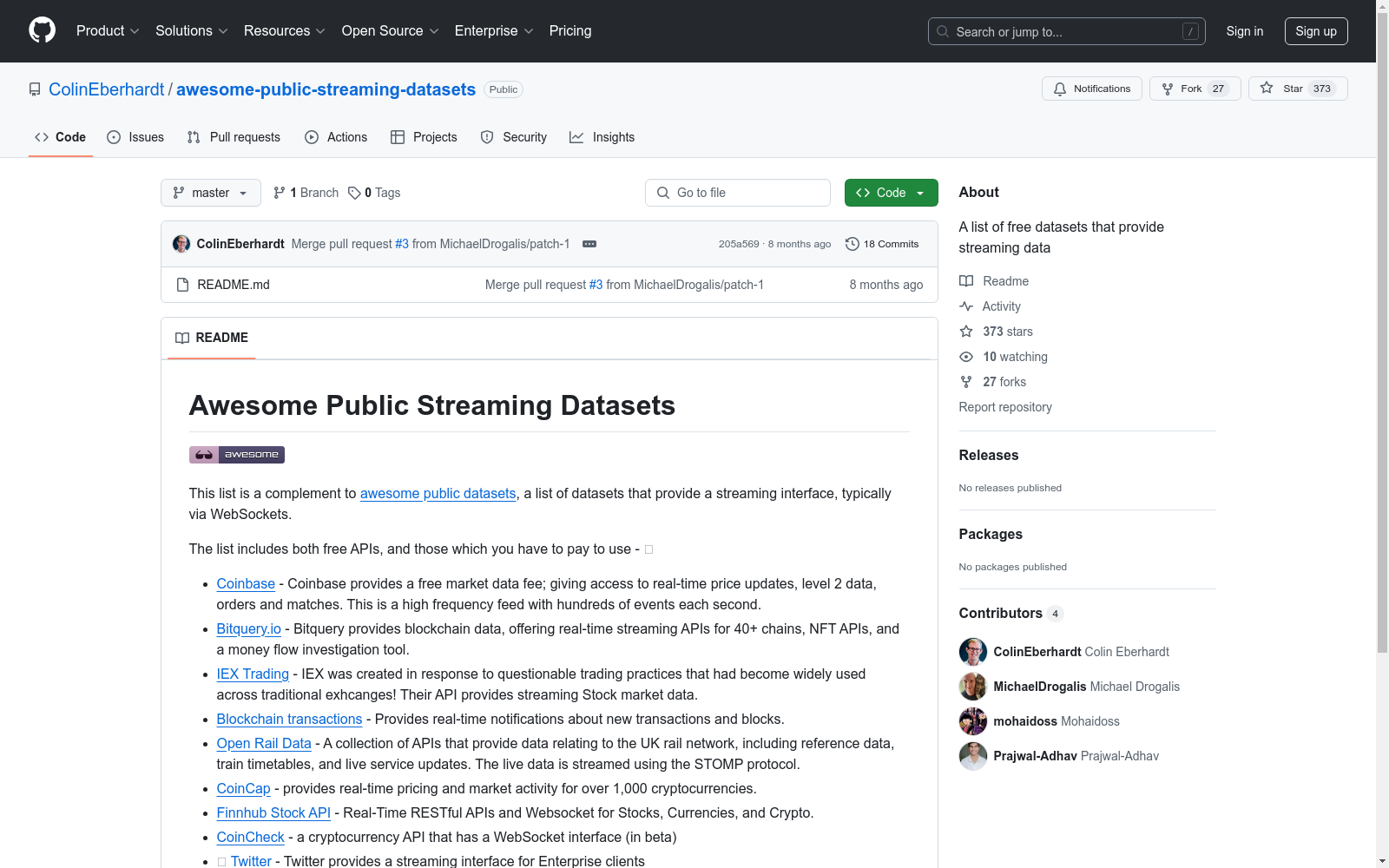Click the eye icon beside 10 watching
This screenshot has width=1389, height=868.
point(966,357)
